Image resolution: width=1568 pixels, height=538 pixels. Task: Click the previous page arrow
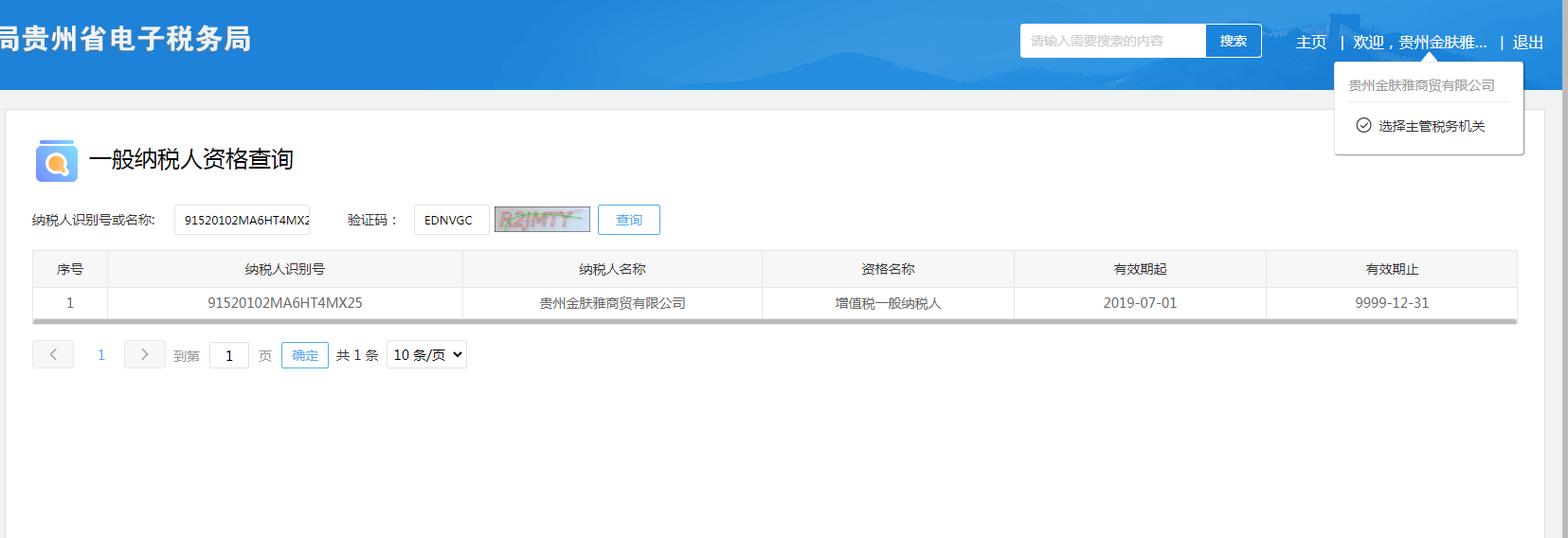point(53,354)
